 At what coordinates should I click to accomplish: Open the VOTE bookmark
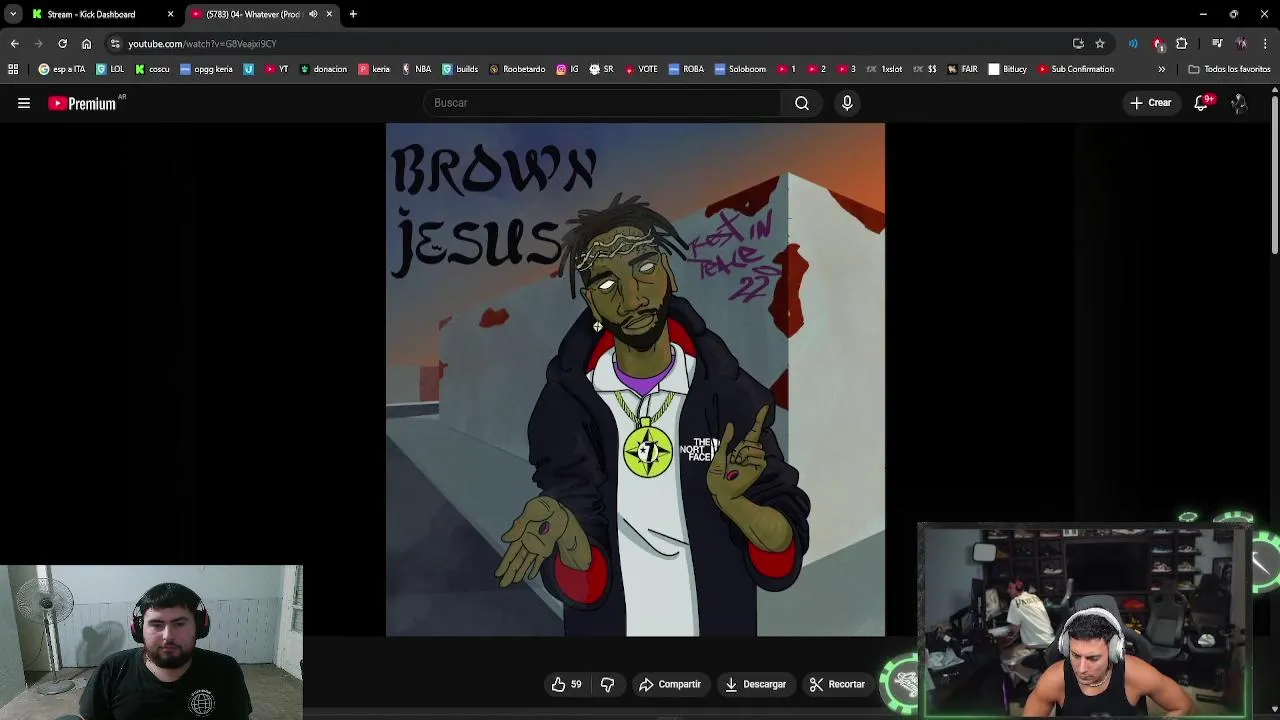pyautogui.click(x=641, y=69)
